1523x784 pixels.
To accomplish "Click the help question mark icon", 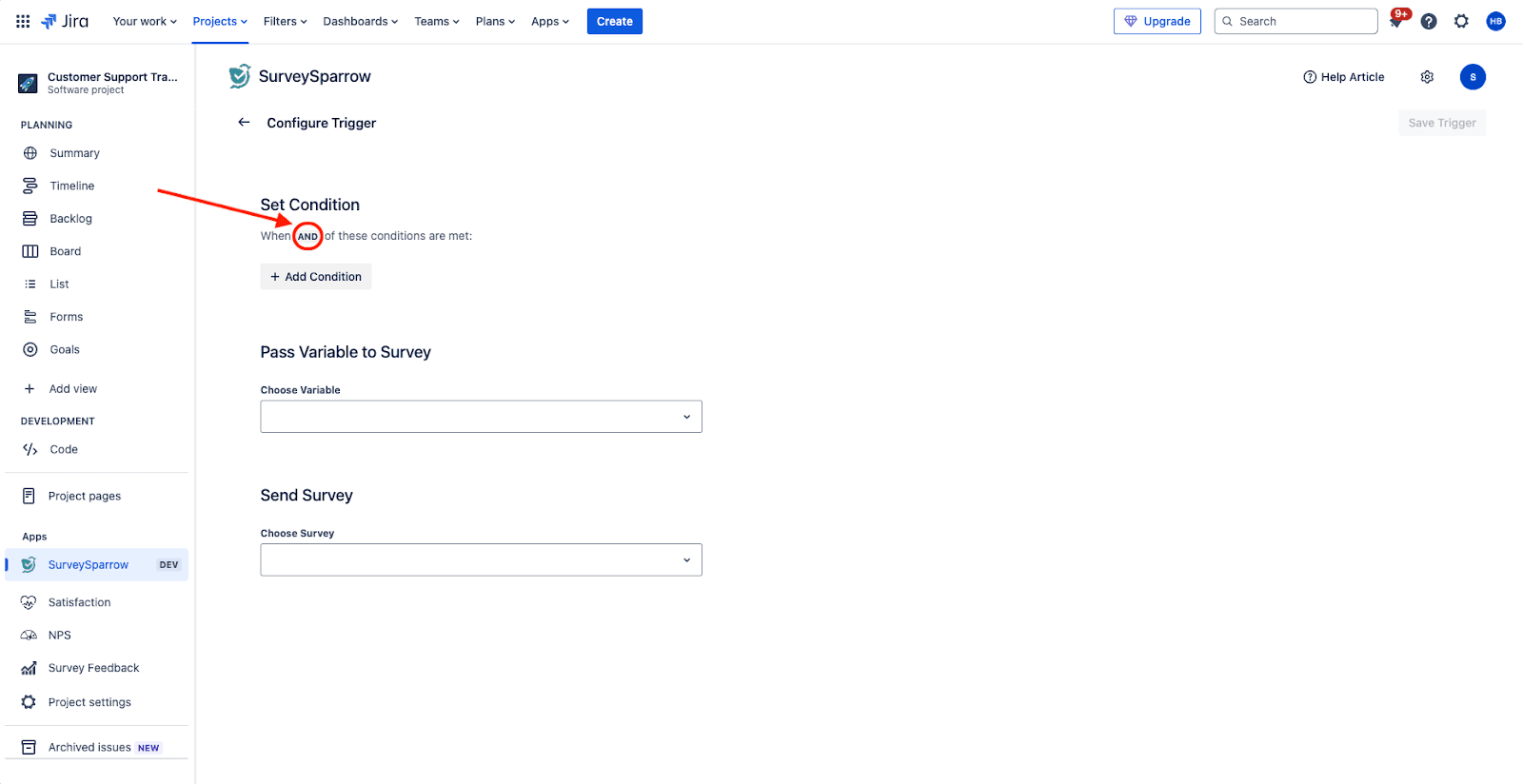I will pyautogui.click(x=1429, y=21).
